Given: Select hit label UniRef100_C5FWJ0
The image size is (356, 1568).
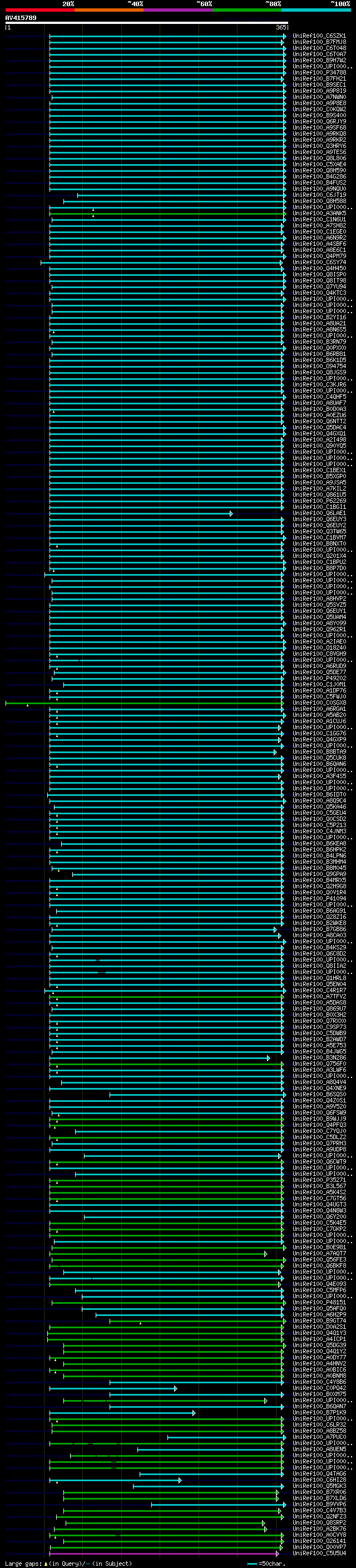Looking at the screenshot, I should 319,696.
